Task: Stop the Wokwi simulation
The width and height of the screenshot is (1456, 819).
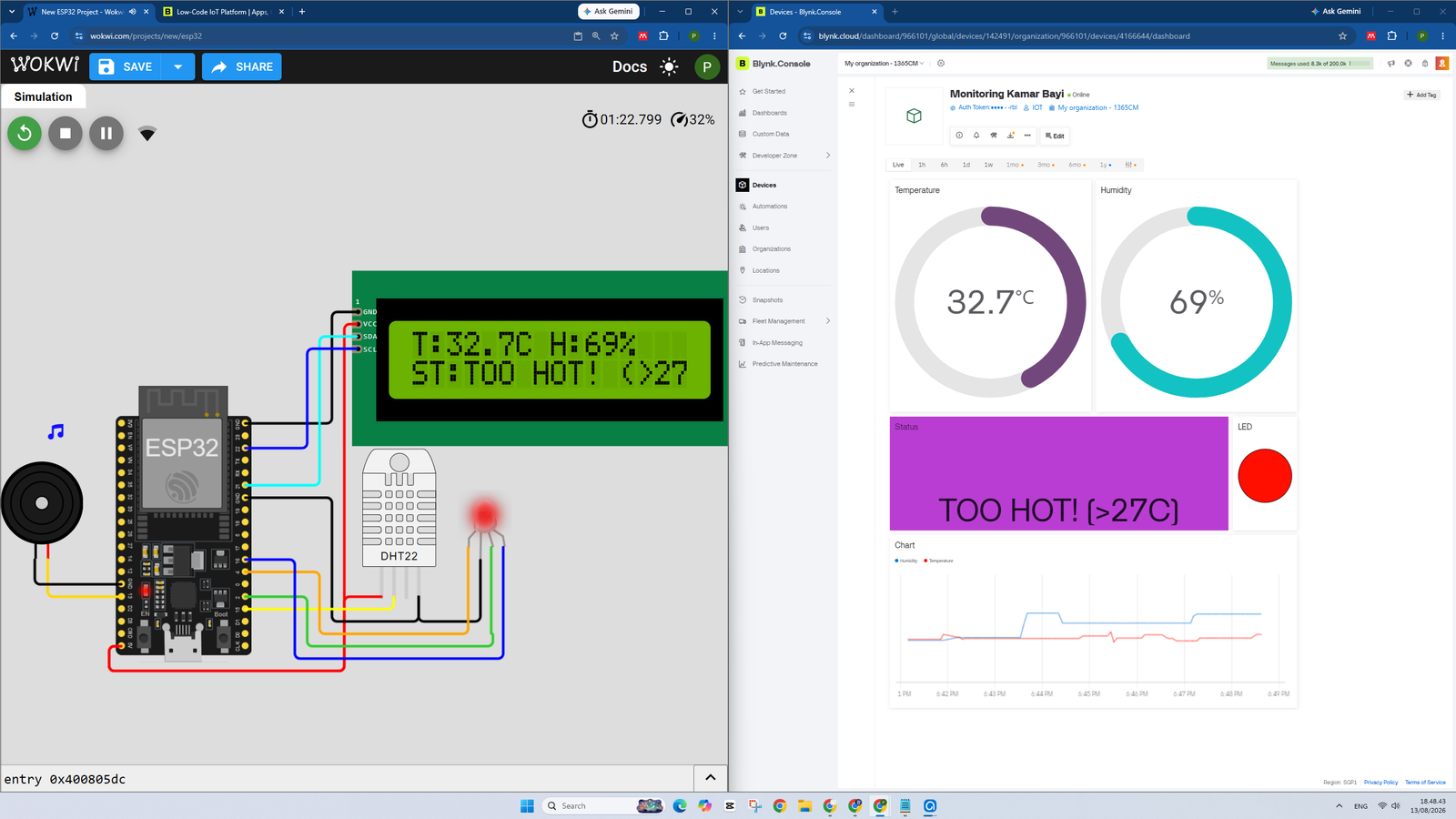Action: 66,134
